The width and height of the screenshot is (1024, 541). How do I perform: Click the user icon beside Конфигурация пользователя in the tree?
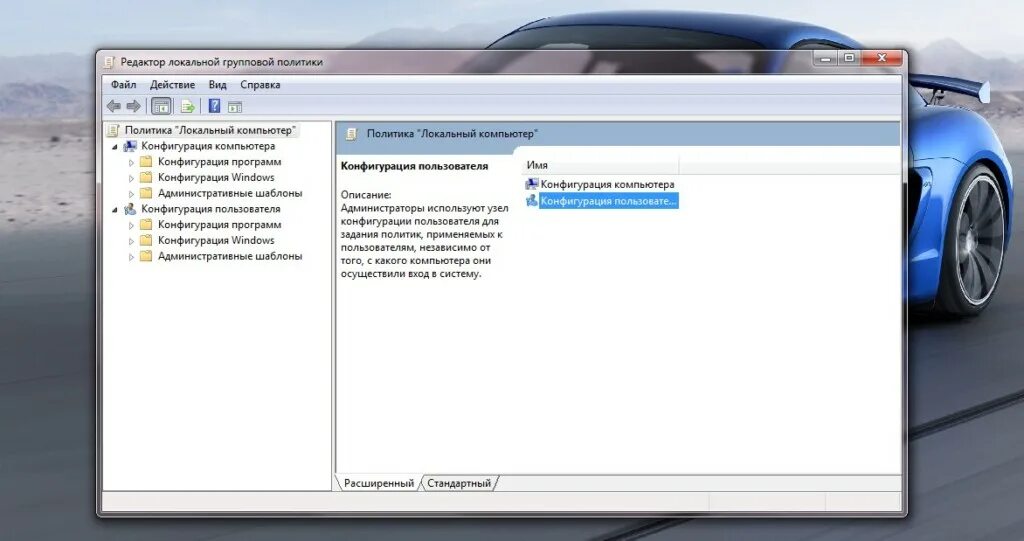(130, 209)
